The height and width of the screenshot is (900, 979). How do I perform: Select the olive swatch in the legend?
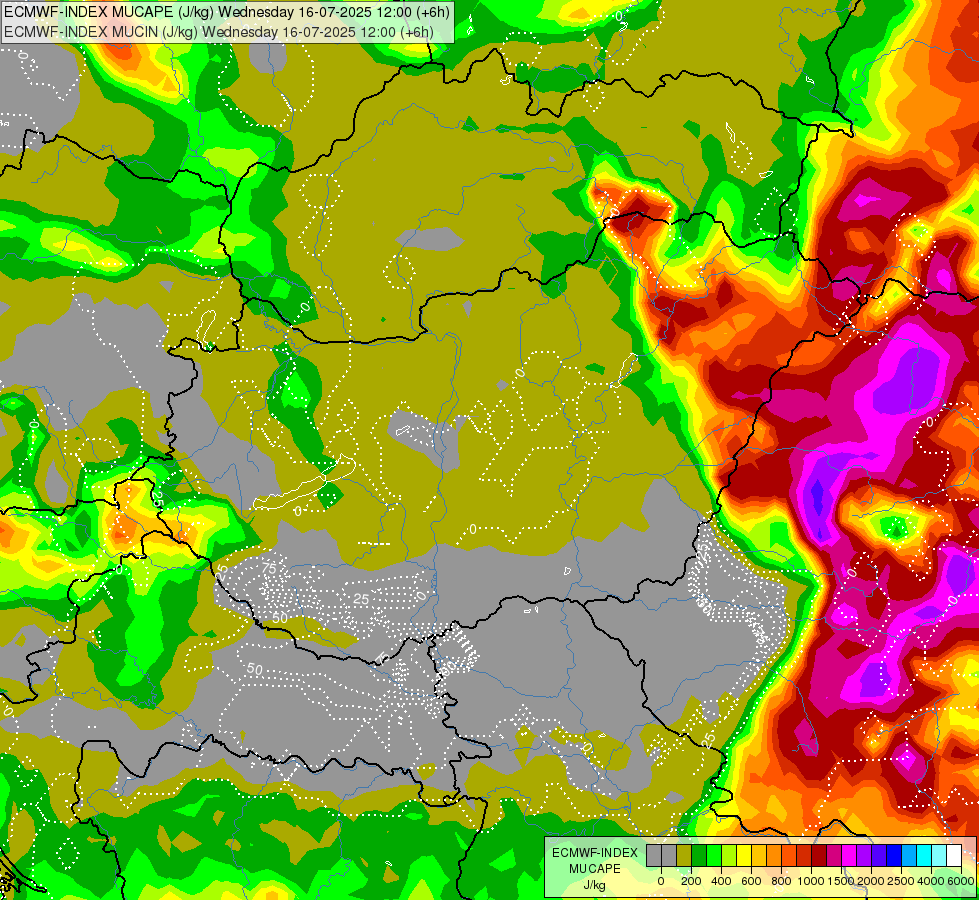[684, 855]
